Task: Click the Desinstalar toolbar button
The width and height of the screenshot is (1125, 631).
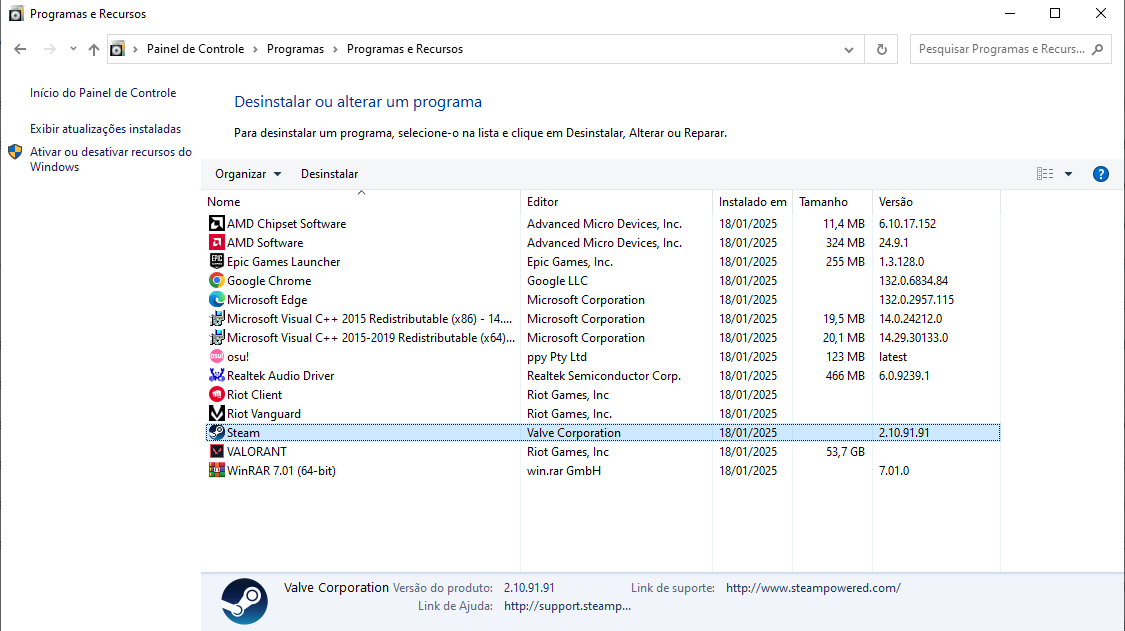Action: (329, 174)
